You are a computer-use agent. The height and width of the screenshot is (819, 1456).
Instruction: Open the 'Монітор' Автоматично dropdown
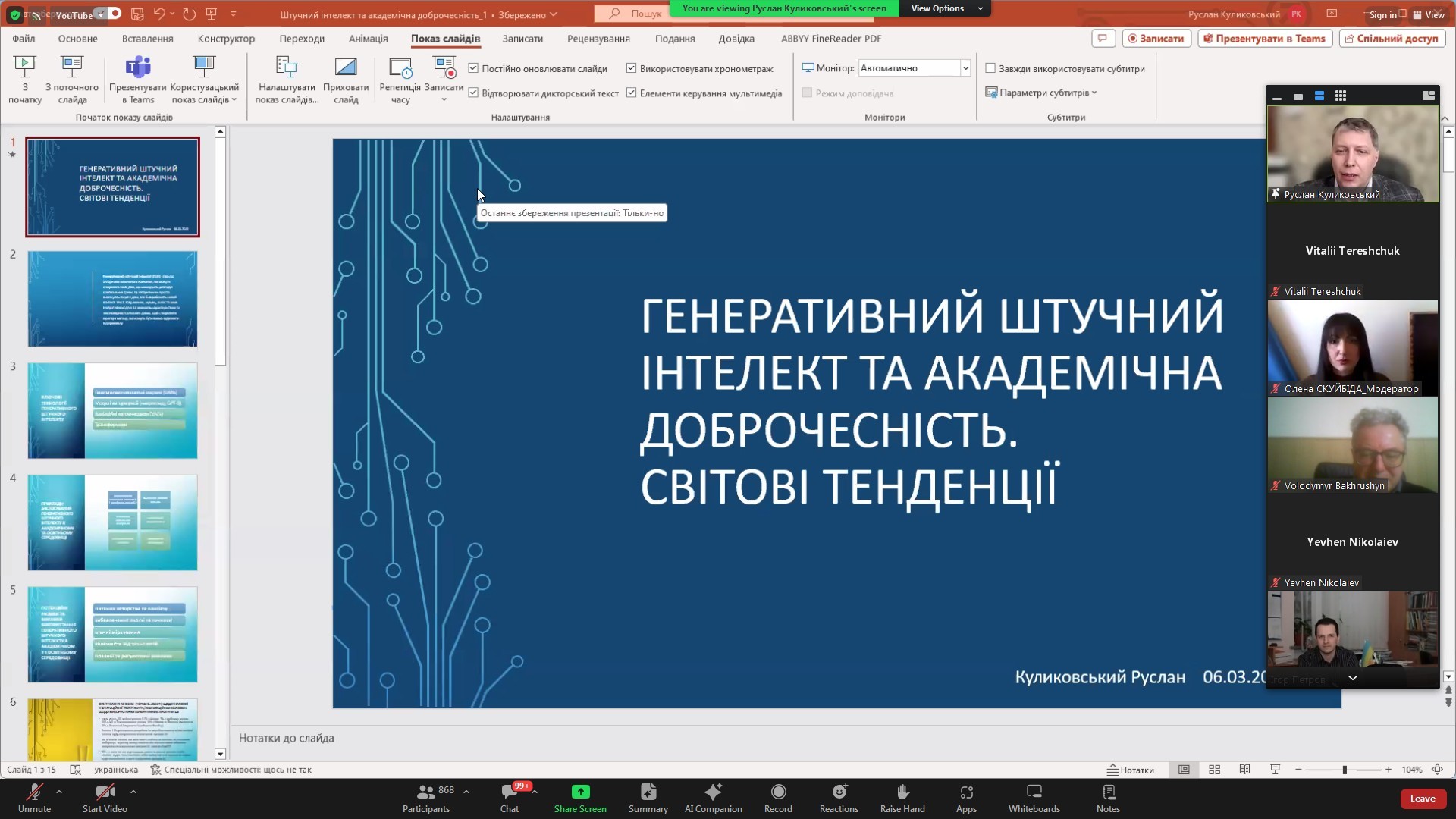(965, 68)
